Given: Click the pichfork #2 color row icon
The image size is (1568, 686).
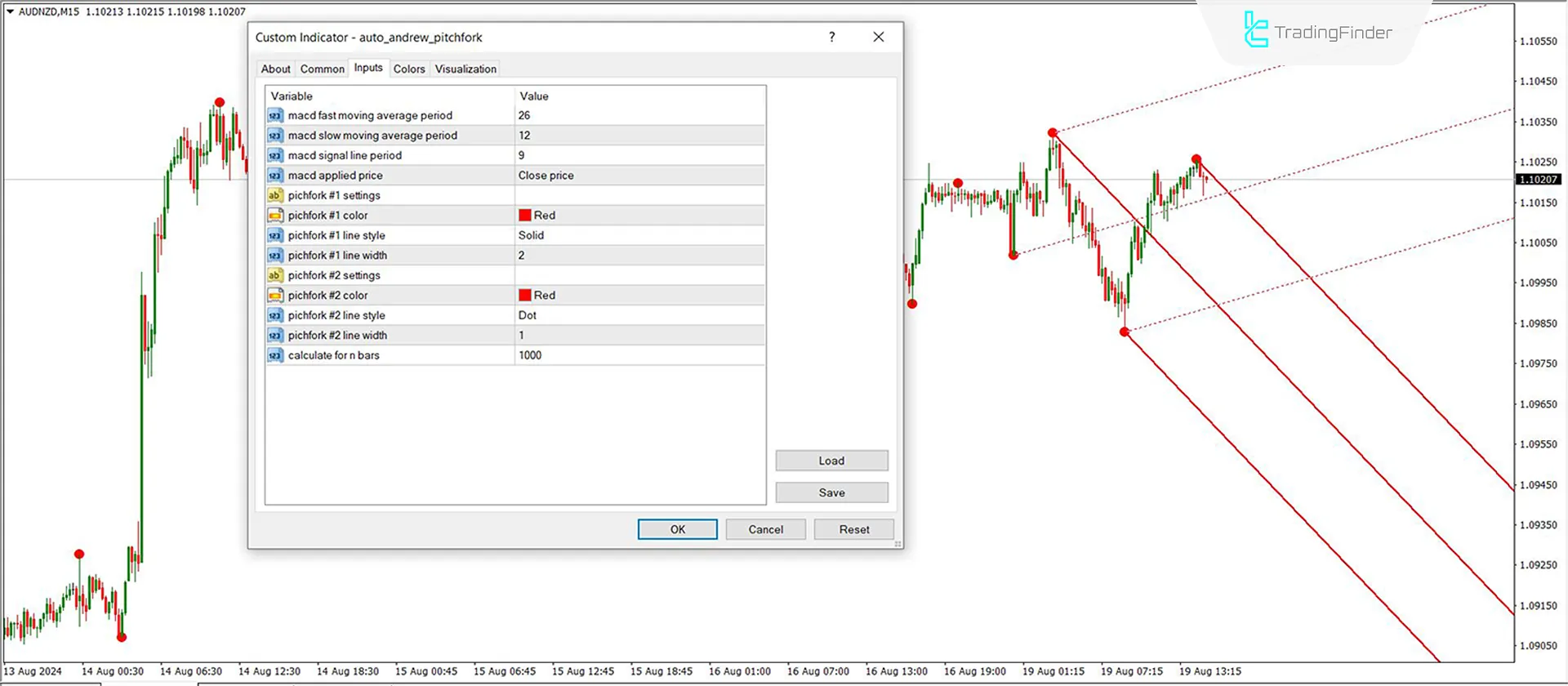Looking at the screenshot, I should click(x=275, y=296).
